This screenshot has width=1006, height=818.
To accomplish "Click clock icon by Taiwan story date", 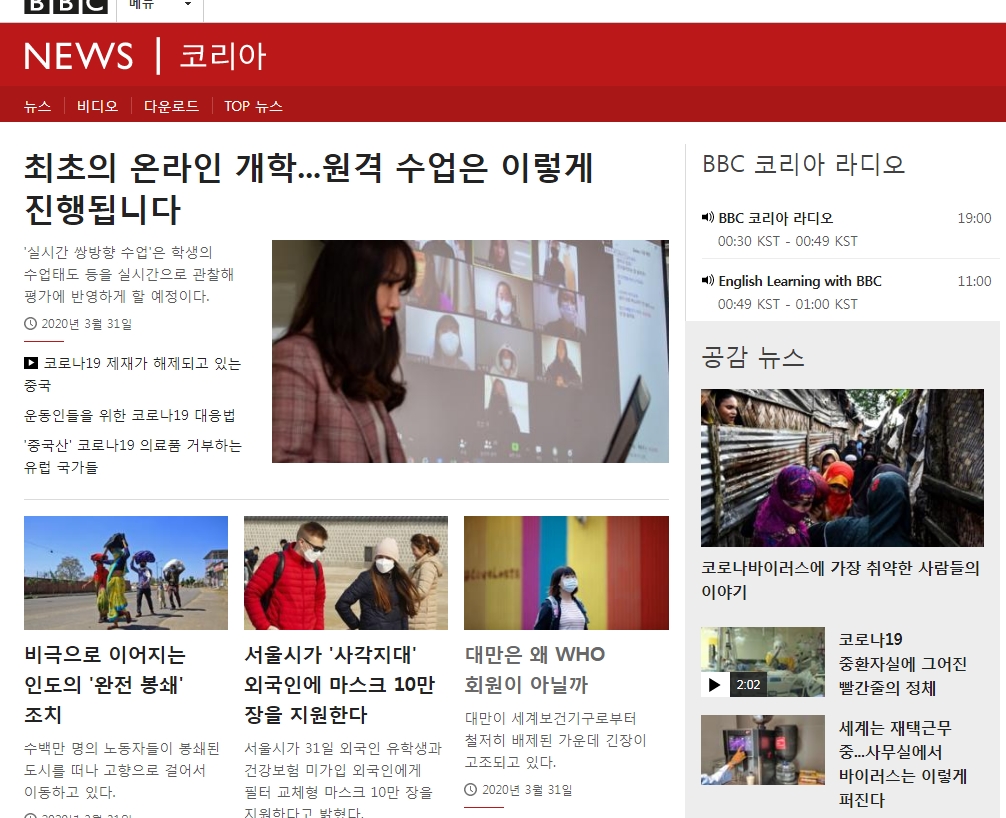I will pos(471,790).
